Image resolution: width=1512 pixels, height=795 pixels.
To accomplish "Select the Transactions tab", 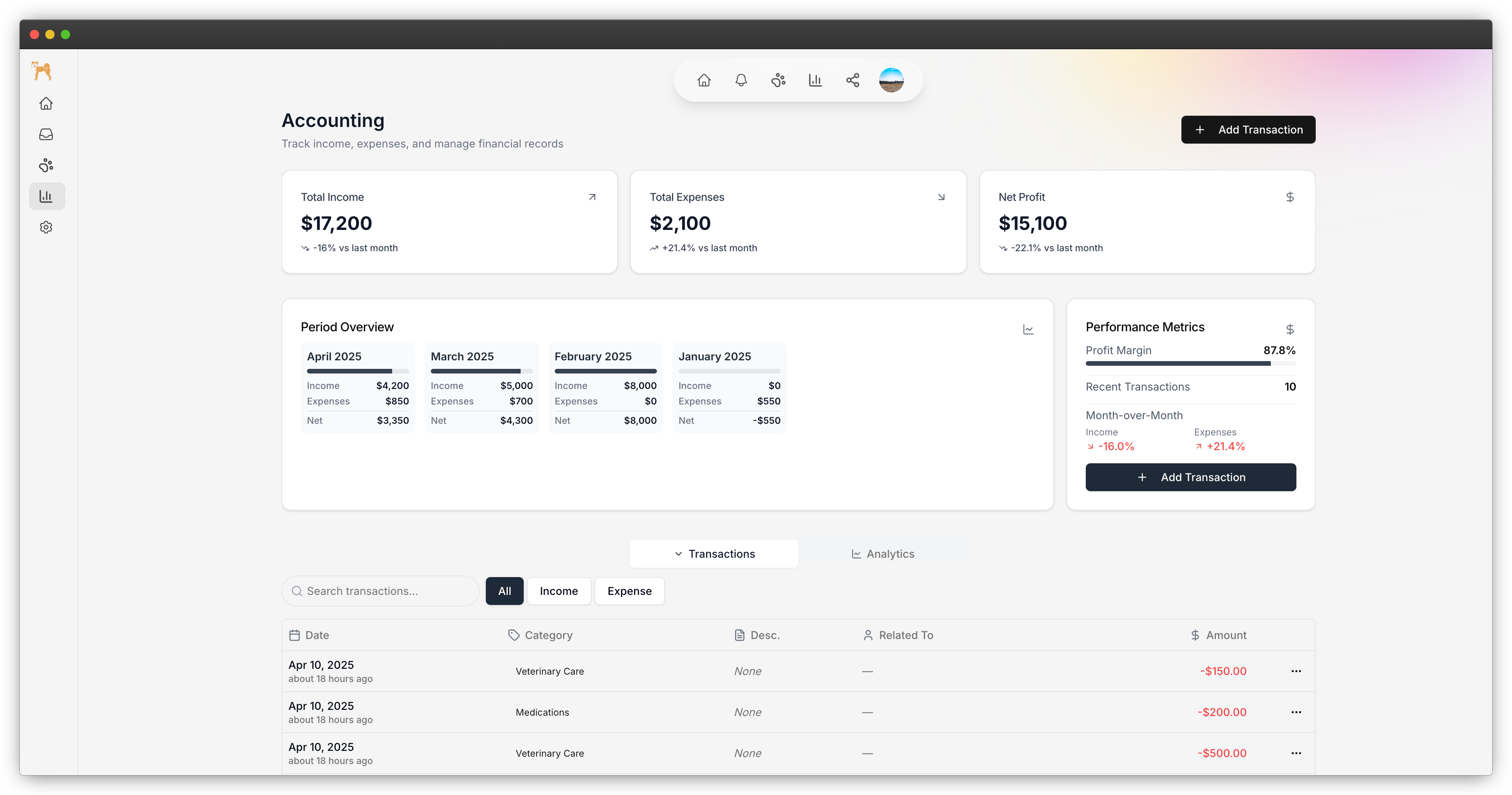I will [x=714, y=554].
